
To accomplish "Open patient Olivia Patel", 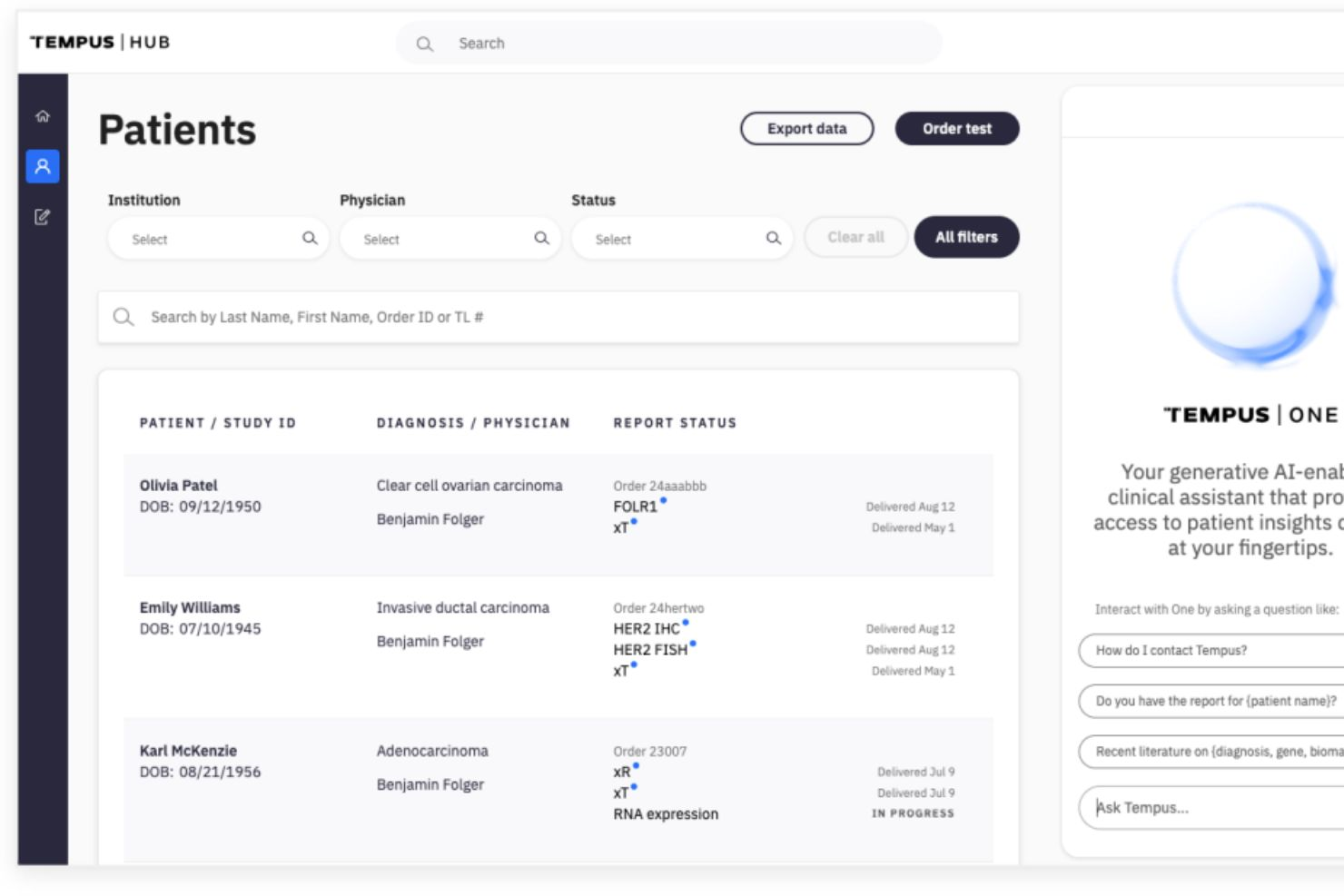I will point(179,486).
